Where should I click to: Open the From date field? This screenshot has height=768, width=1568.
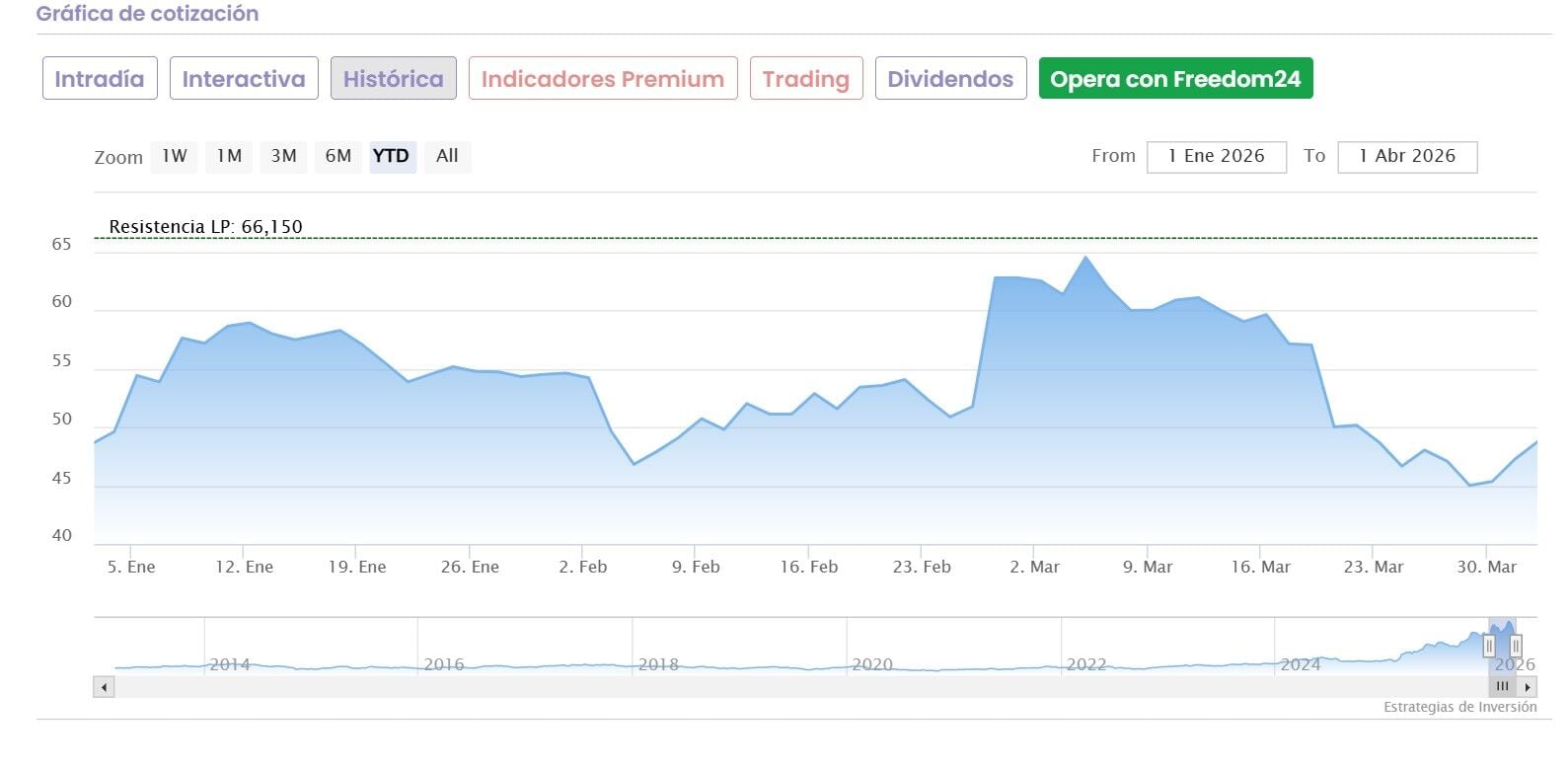click(1216, 156)
